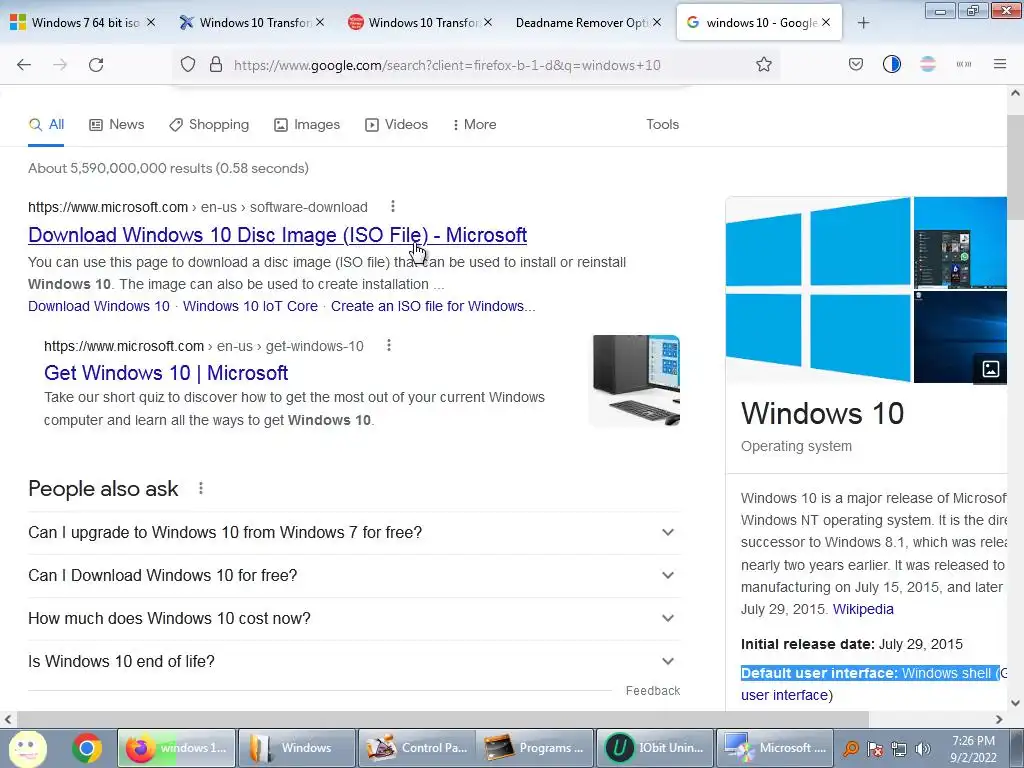Open Download Windows 10 Disc Image link
The width and height of the screenshot is (1024, 768).
point(278,235)
